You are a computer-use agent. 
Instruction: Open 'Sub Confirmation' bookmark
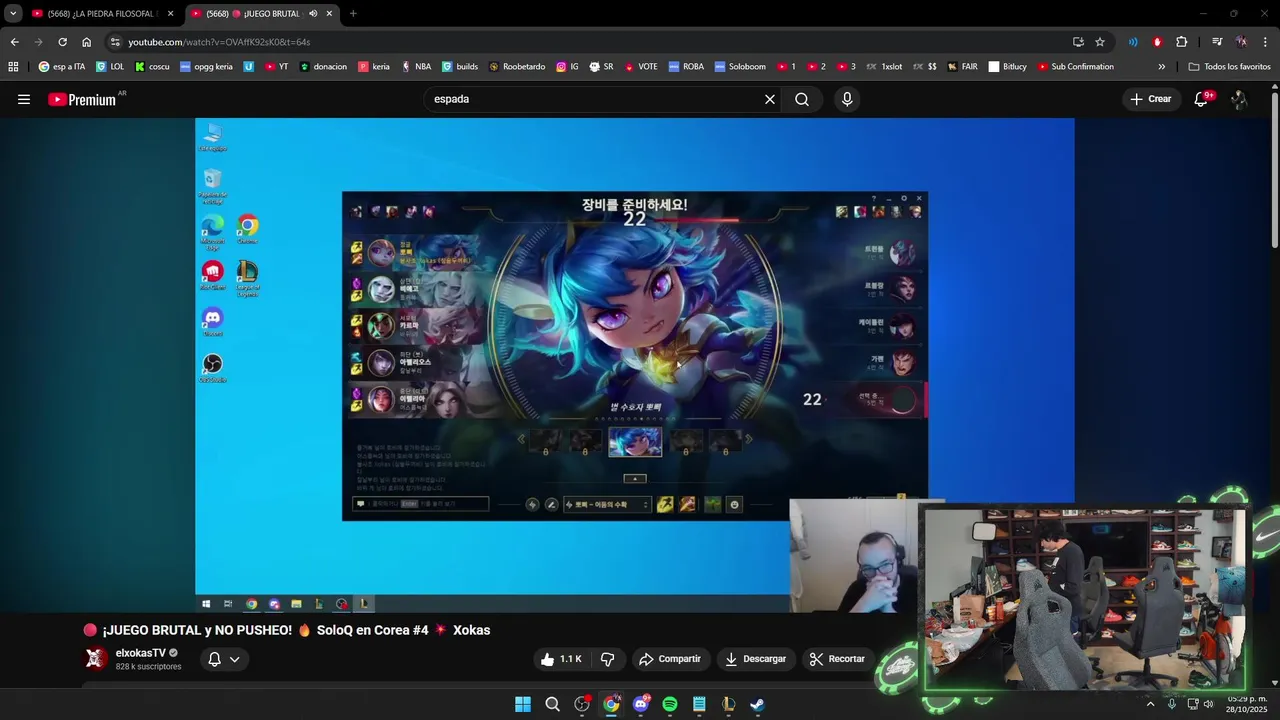[x=1075, y=67]
